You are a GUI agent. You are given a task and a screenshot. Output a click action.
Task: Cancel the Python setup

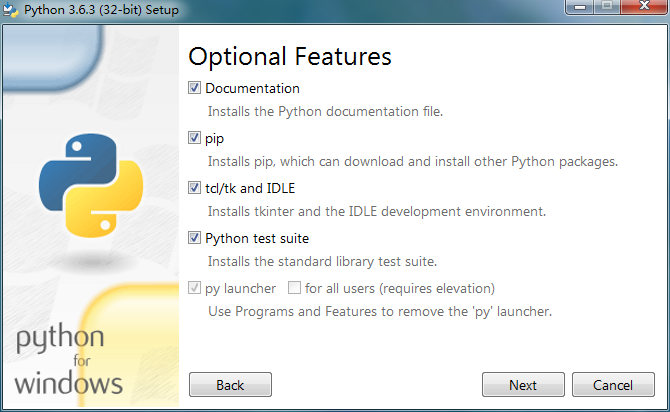pyautogui.click(x=613, y=385)
